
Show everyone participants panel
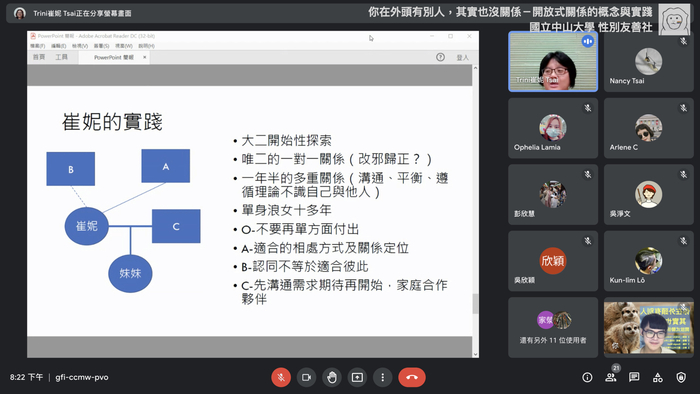pyautogui.click(x=611, y=377)
